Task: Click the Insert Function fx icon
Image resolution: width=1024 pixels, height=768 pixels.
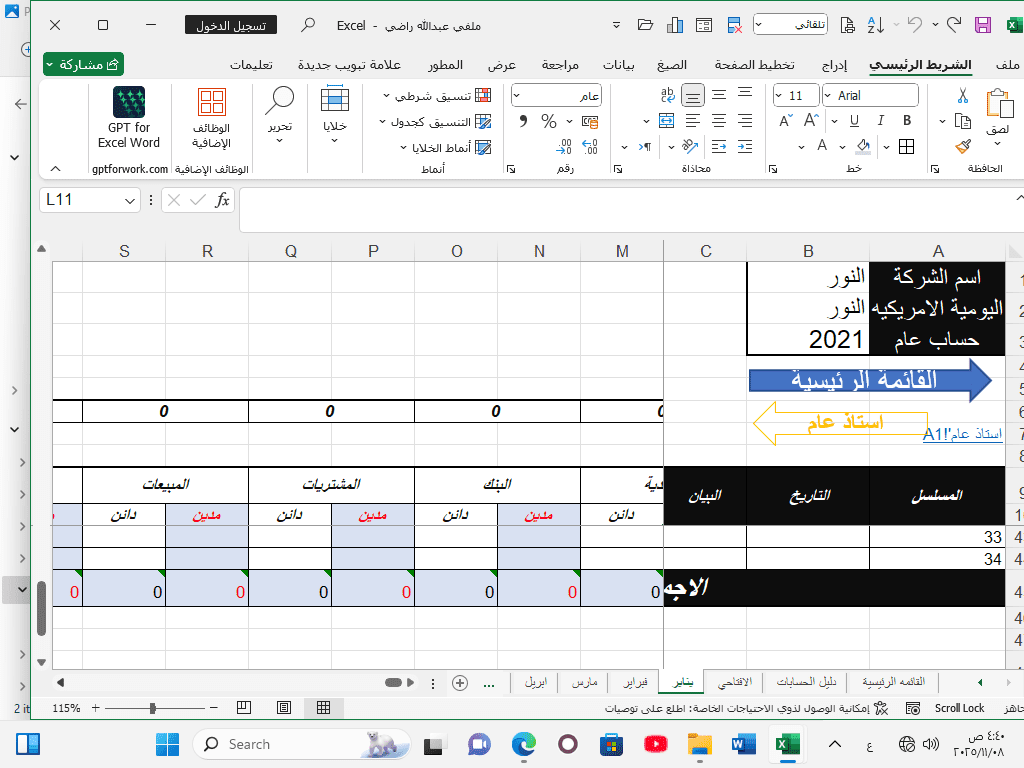Action: [222, 200]
